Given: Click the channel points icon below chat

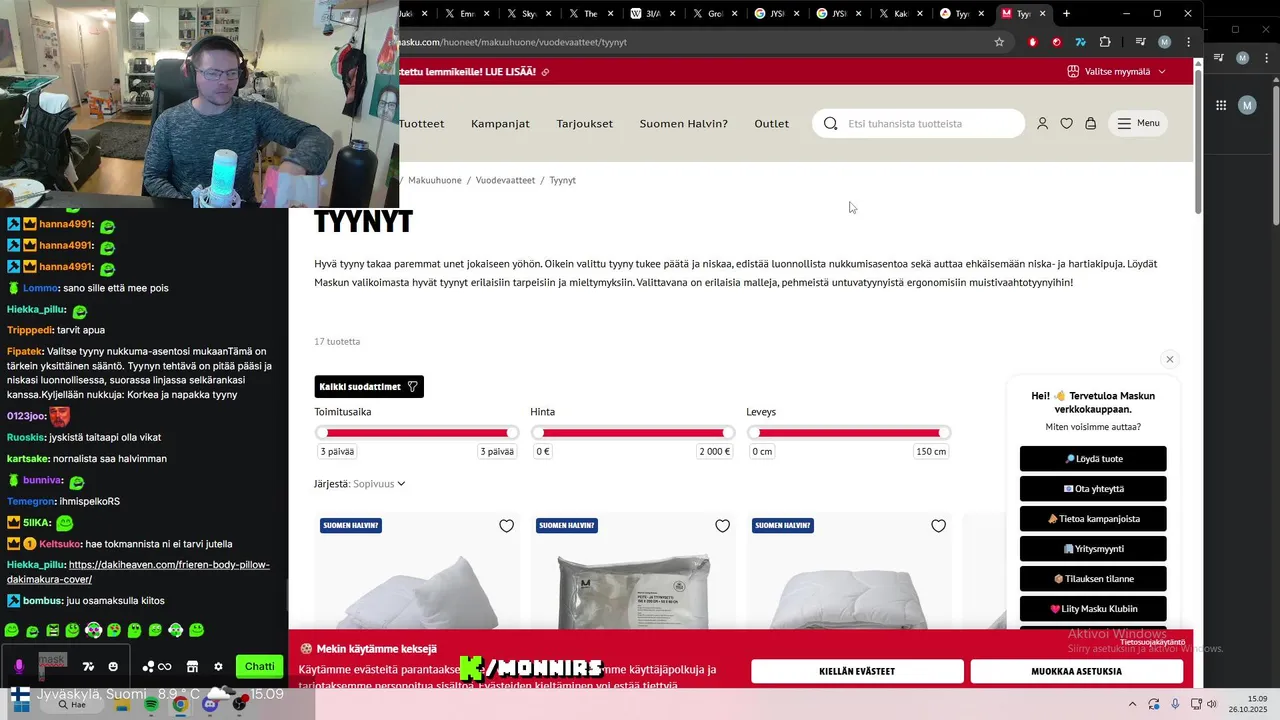Looking at the screenshot, I should (157, 666).
